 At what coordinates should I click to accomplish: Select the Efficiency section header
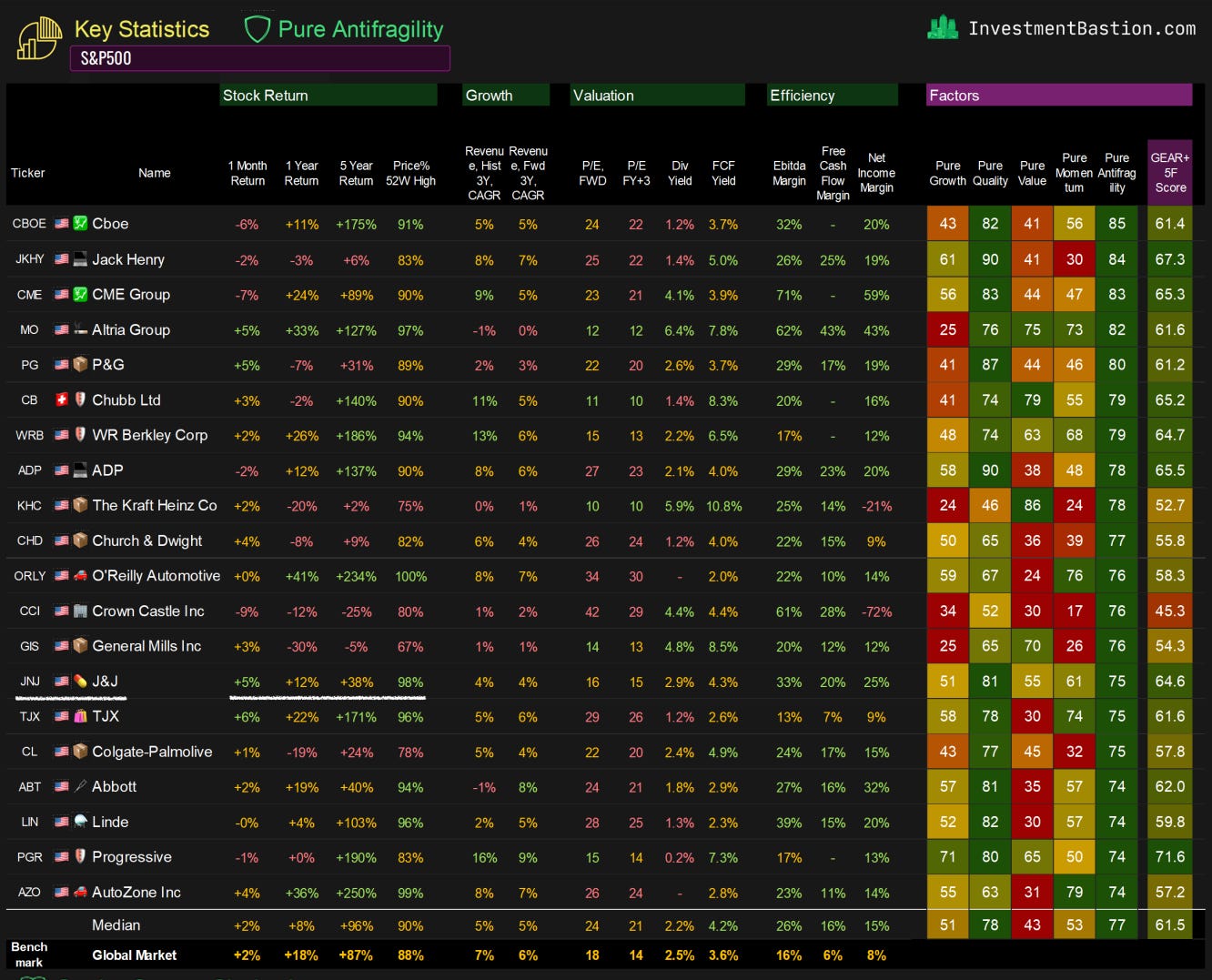(x=833, y=96)
